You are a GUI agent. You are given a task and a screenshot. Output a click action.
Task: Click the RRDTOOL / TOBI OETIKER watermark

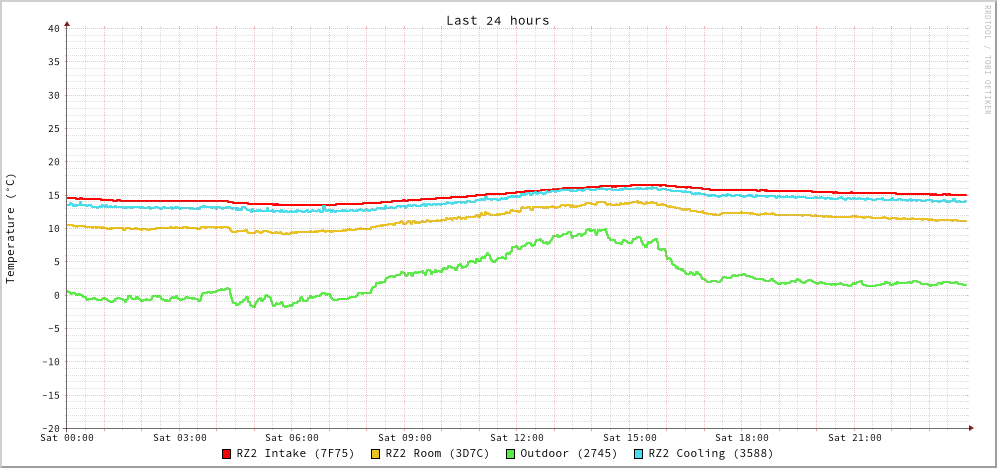(987, 59)
